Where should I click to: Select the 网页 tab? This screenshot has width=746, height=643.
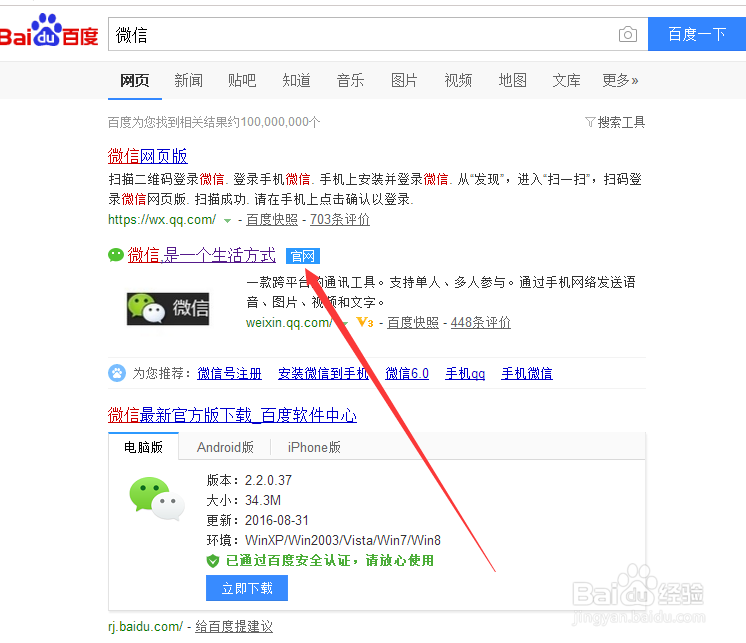(x=135, y=80)
